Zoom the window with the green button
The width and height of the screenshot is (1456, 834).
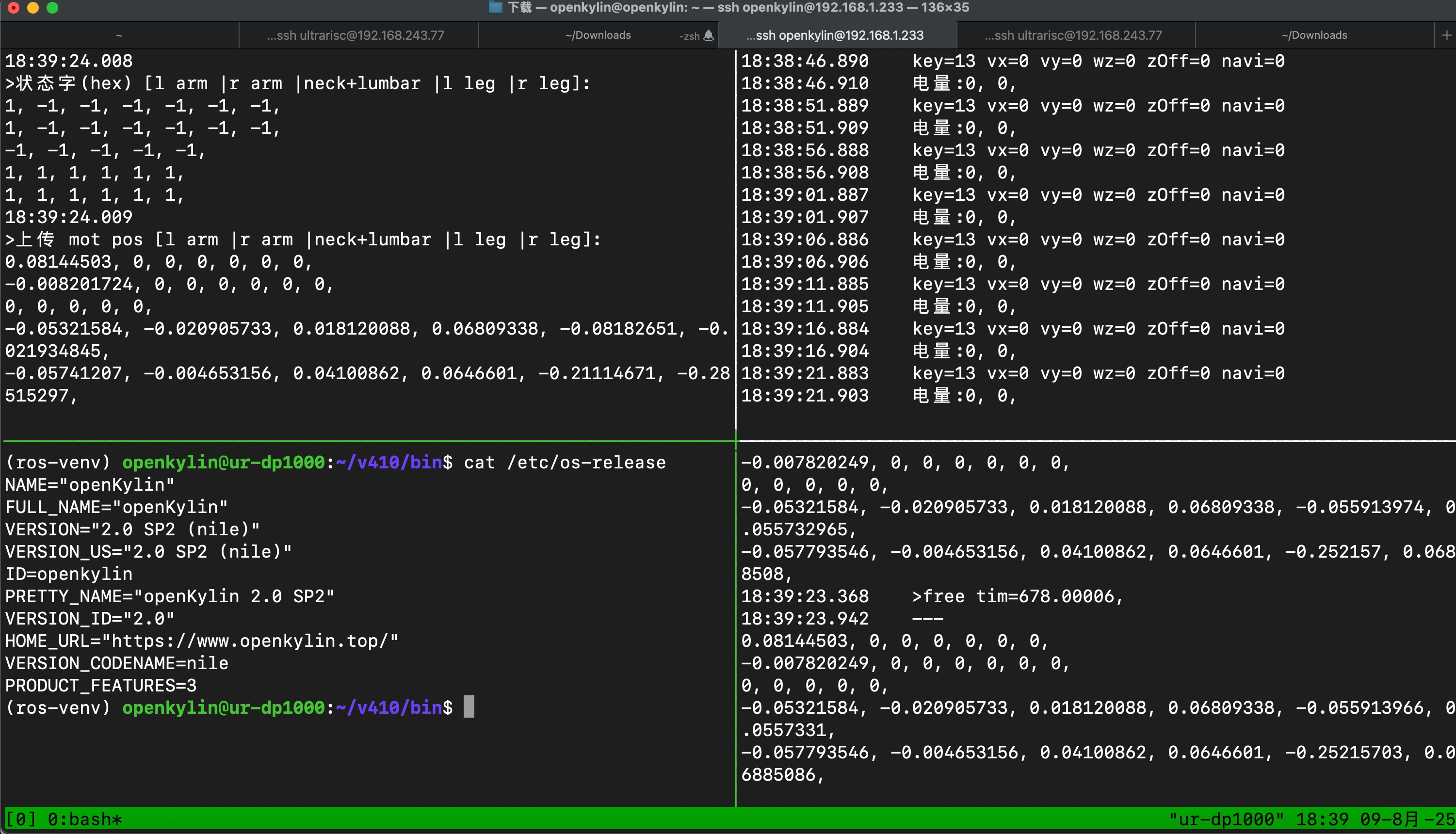[x=52, y=7]
